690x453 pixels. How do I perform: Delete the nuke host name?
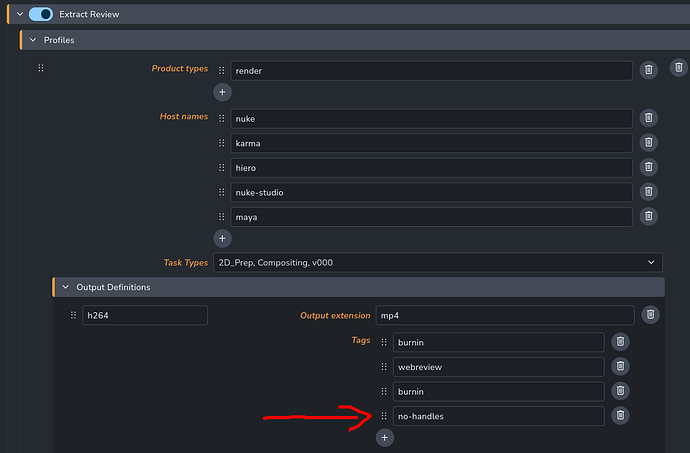coord(648,118)
